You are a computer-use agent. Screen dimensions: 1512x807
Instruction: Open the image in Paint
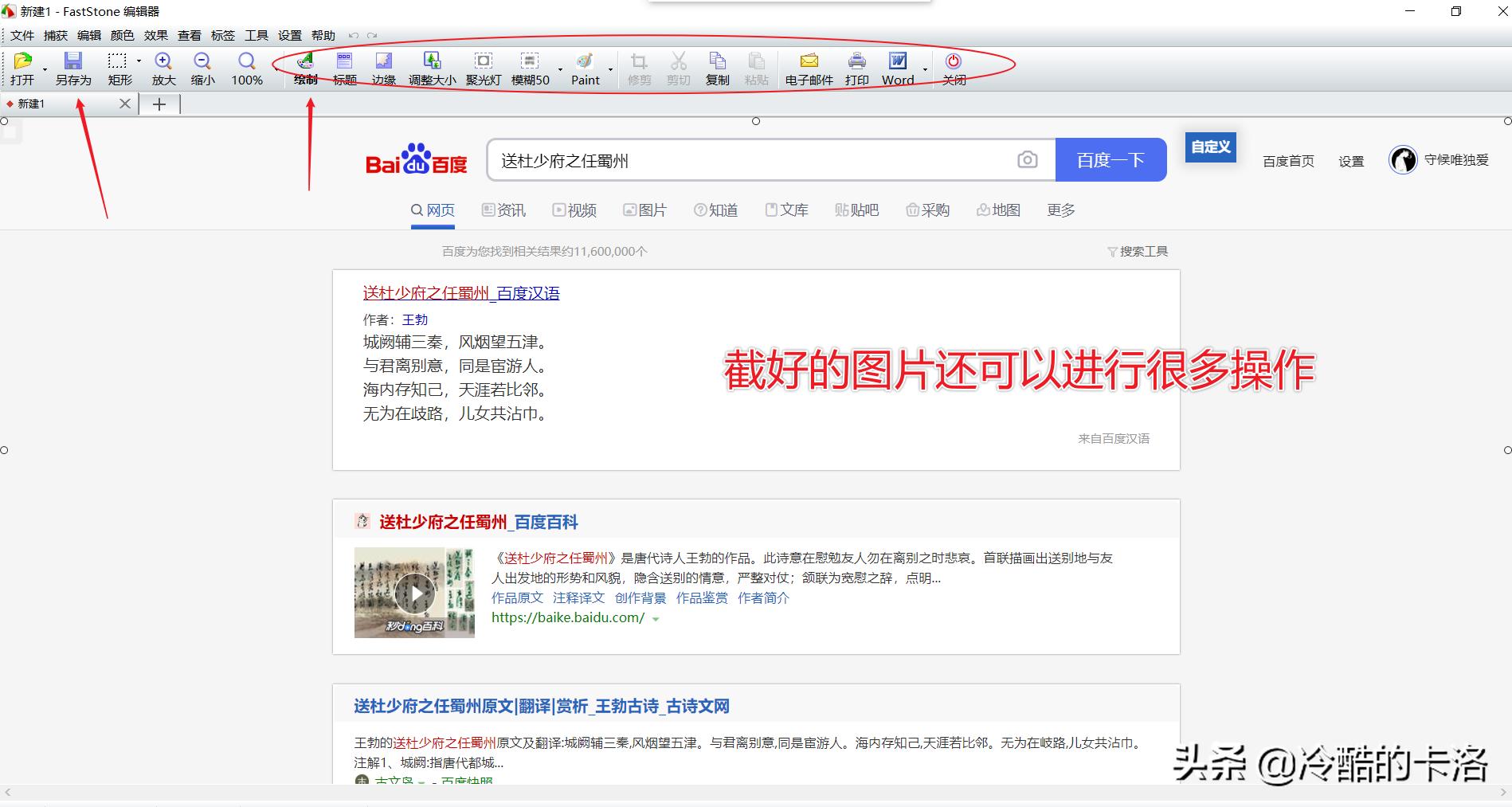click(584, 68)
